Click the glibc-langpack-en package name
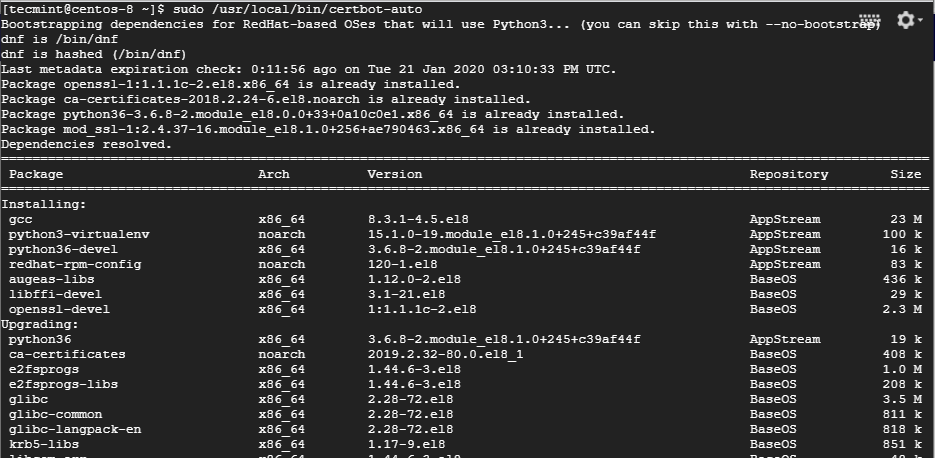Image resolution: width=935 pixels, height=458 pixels. point(75,429)
